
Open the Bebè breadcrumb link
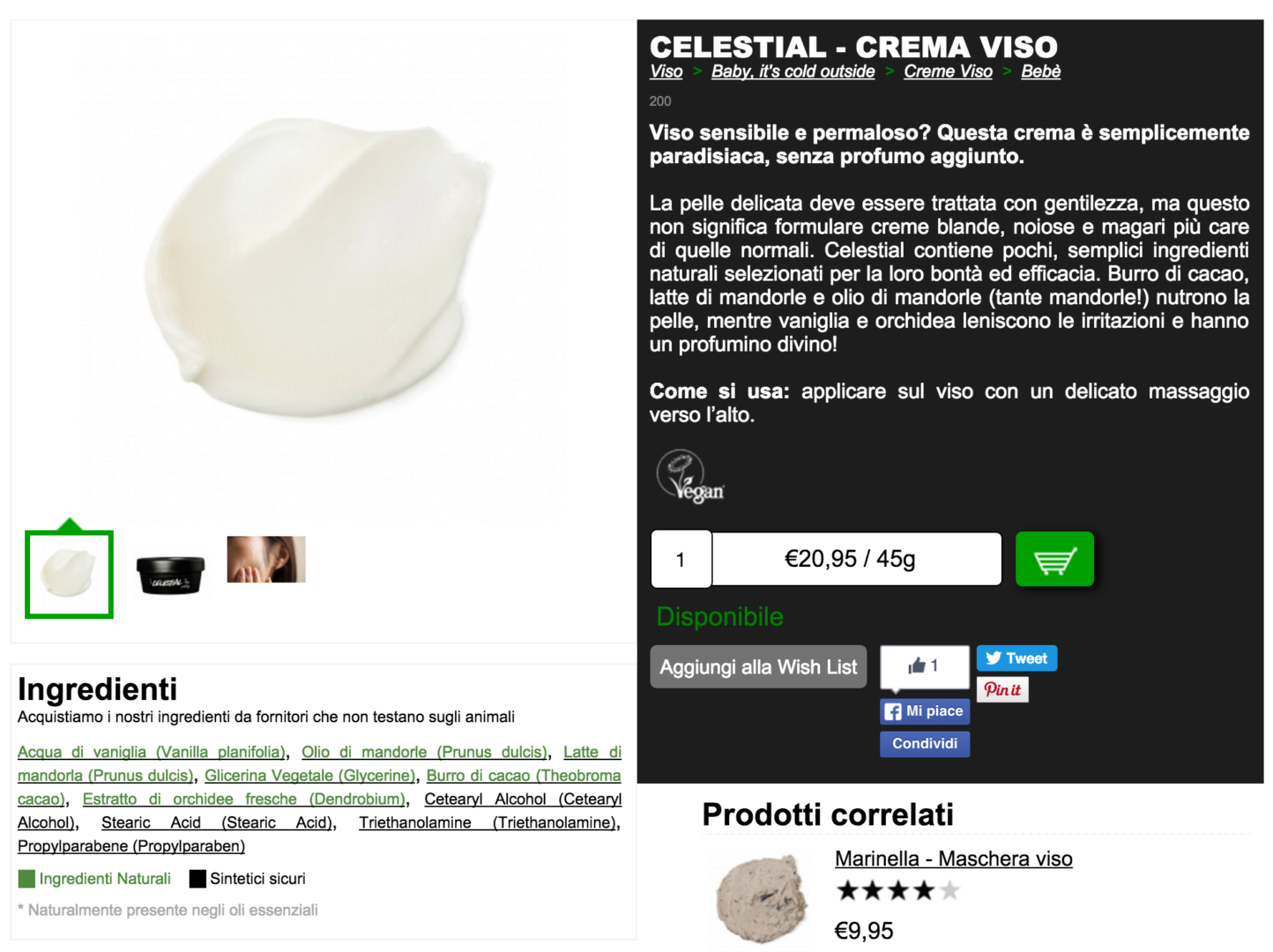[1041, 71]
